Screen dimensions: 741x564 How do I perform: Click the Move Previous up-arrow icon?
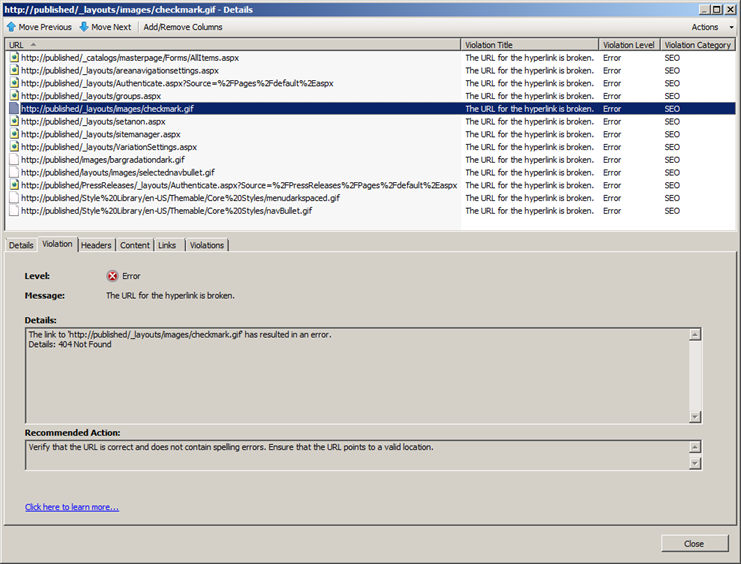(x=11, y=27)
